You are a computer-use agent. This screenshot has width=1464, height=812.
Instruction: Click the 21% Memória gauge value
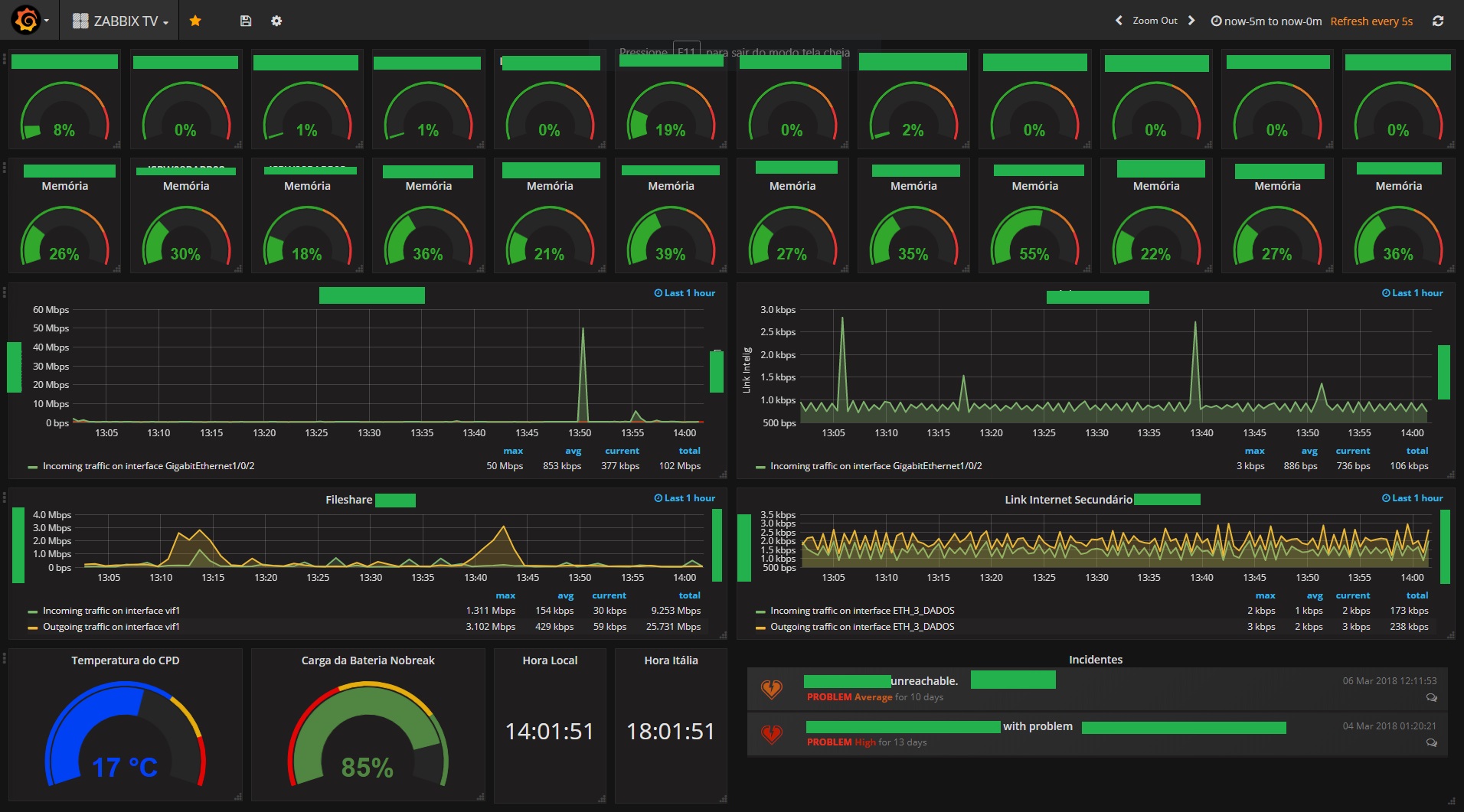point(549,254)
